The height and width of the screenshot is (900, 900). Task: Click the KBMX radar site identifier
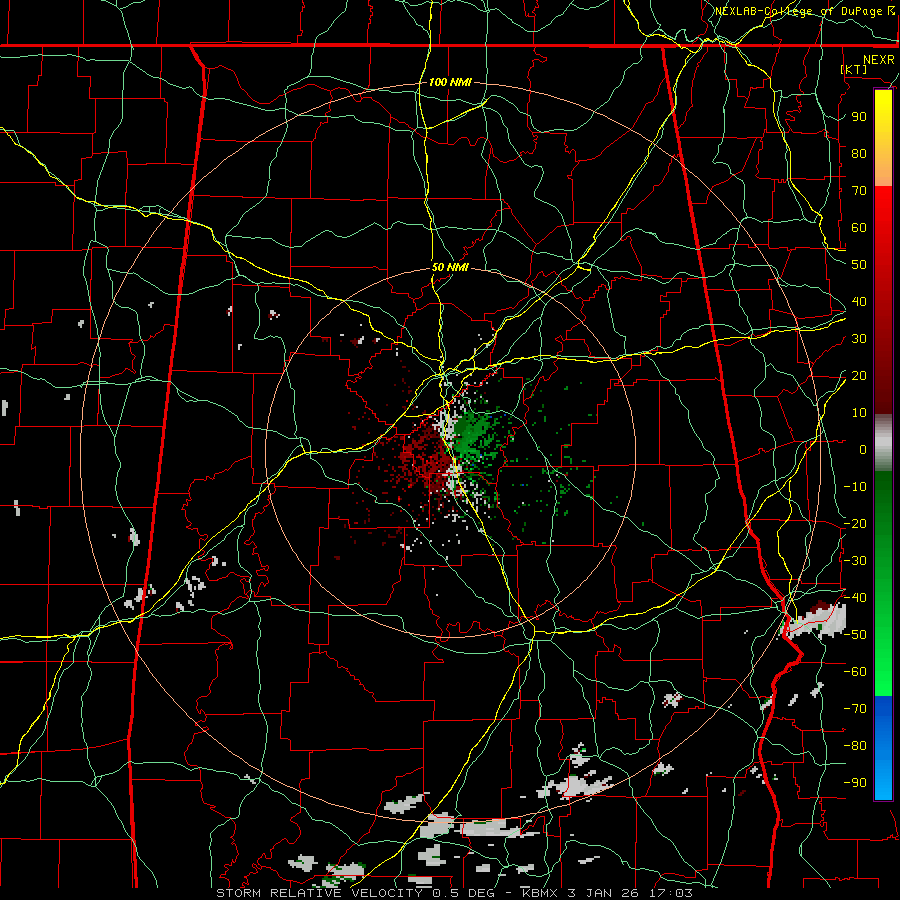coord(541,893)
